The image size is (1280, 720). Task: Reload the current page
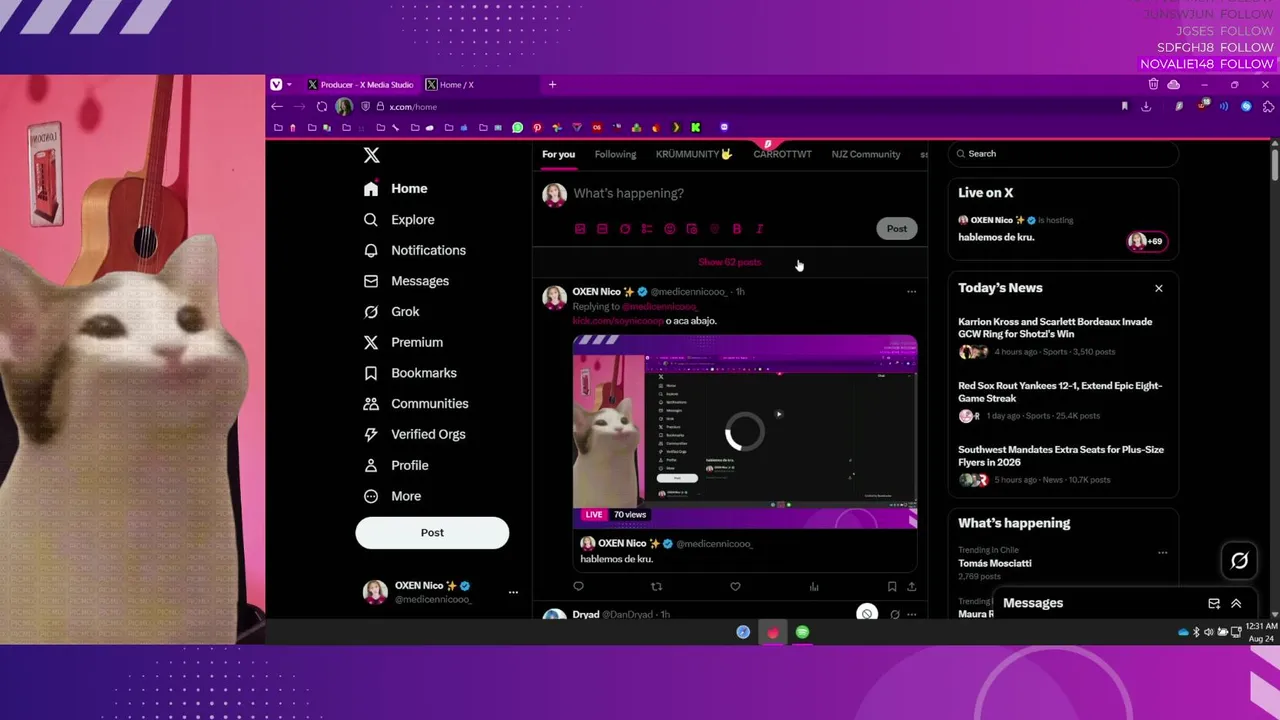point(322,107)
